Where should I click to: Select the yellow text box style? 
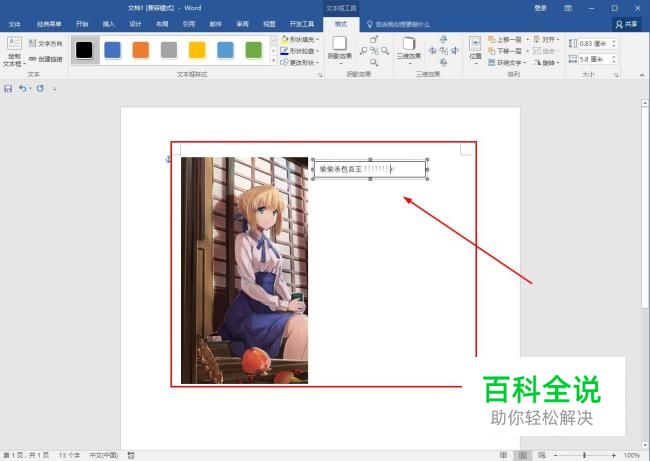197,50
